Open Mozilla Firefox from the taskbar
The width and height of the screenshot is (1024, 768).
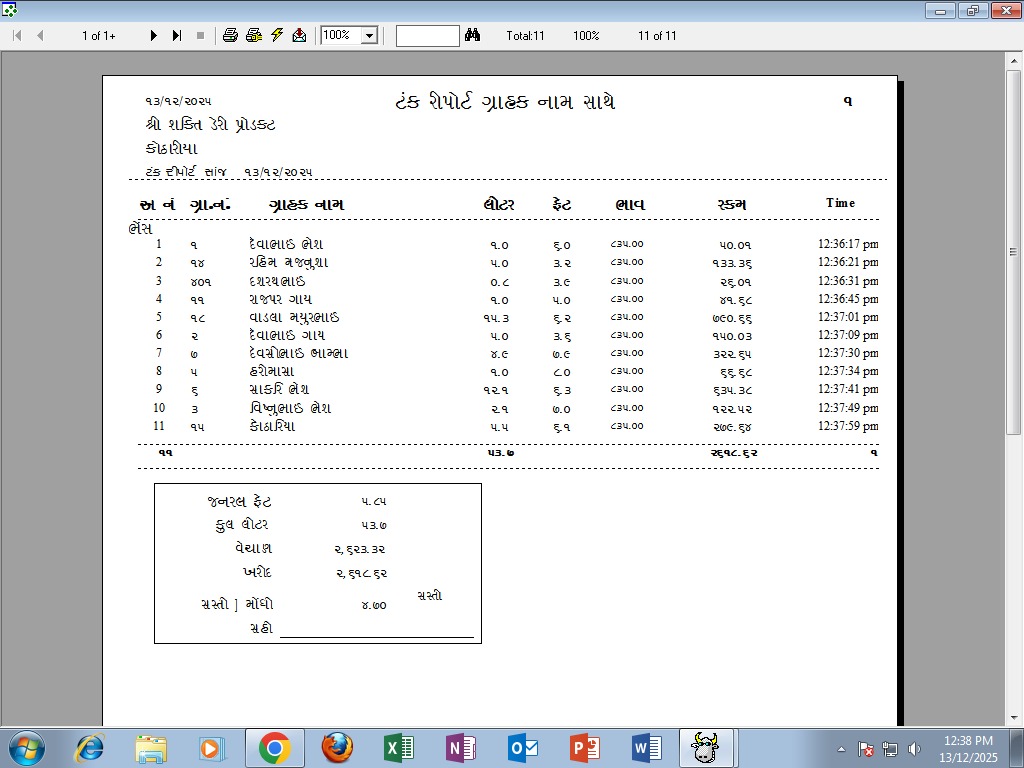pyautogui.click(x=337, y=748)
